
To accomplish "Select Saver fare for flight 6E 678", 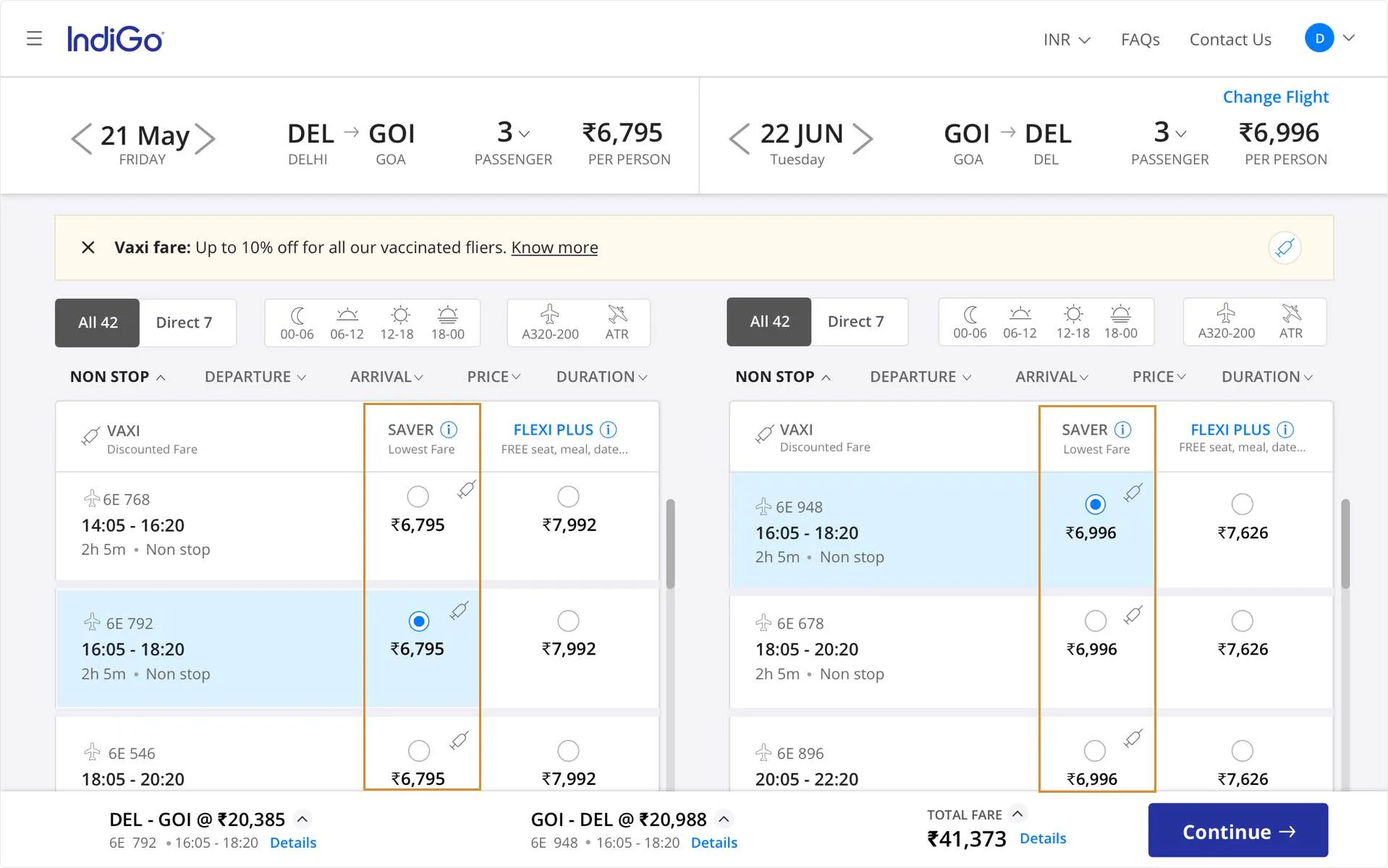I will point(1096,621).
